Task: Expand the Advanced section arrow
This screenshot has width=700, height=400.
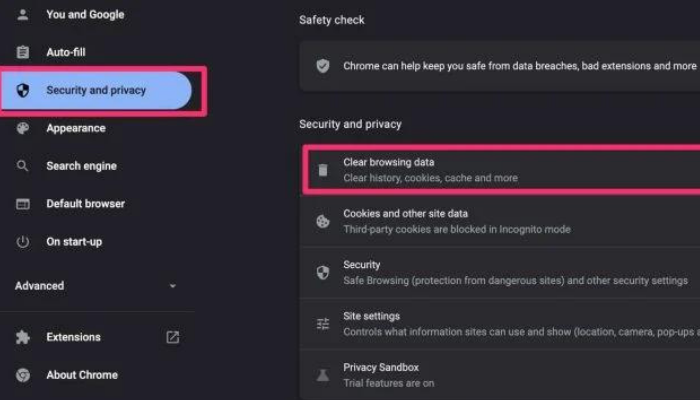Action: coord(173,286)
